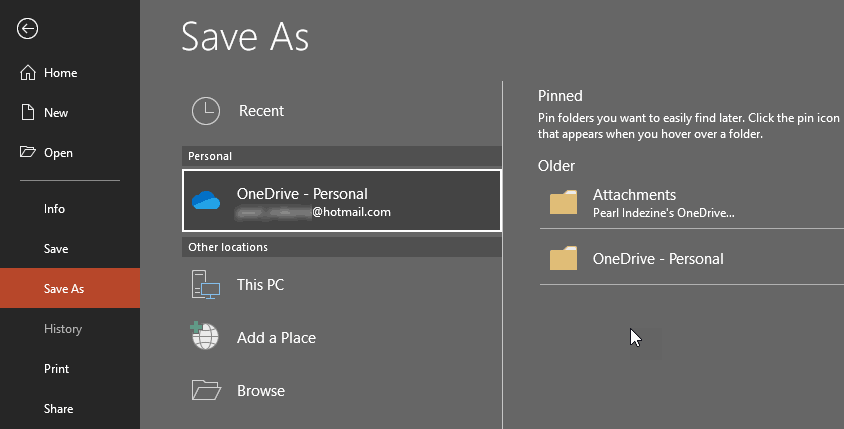Click the Personal section header
Viewport: 844px width, 429px height.
pos(342,156)
